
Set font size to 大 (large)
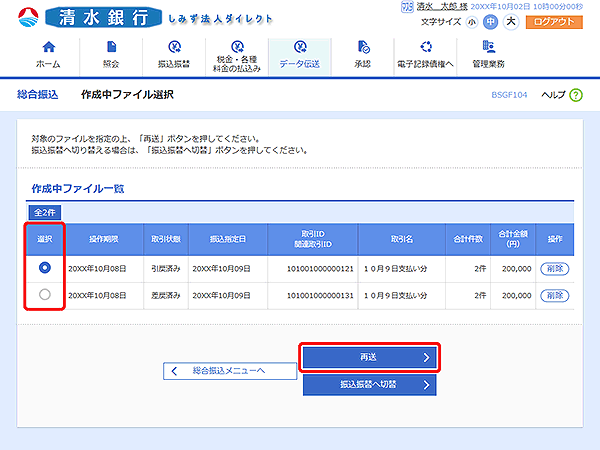[510, 21]
